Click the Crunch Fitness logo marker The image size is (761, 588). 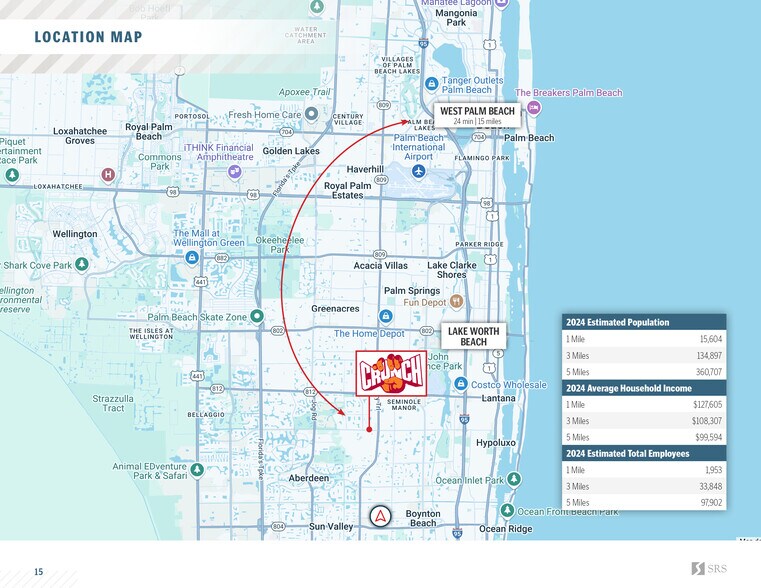click(391, 374)
